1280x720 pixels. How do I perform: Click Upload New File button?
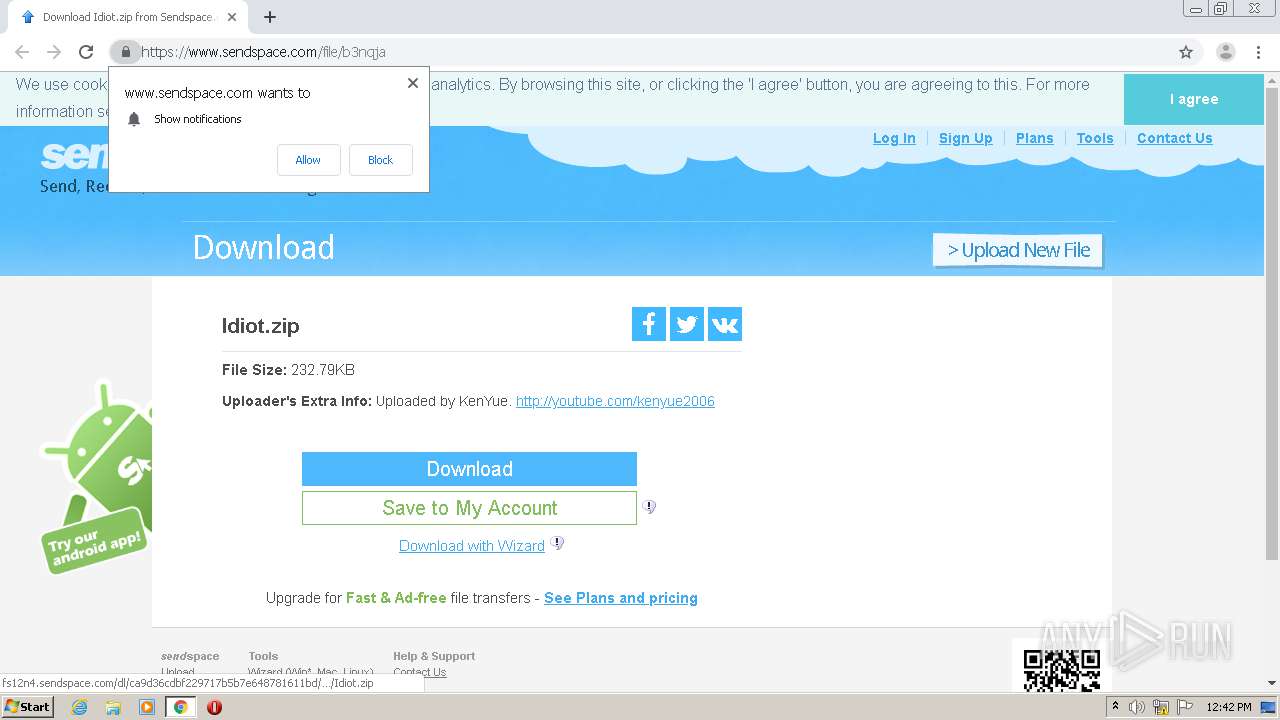(x=1018, y=250)
